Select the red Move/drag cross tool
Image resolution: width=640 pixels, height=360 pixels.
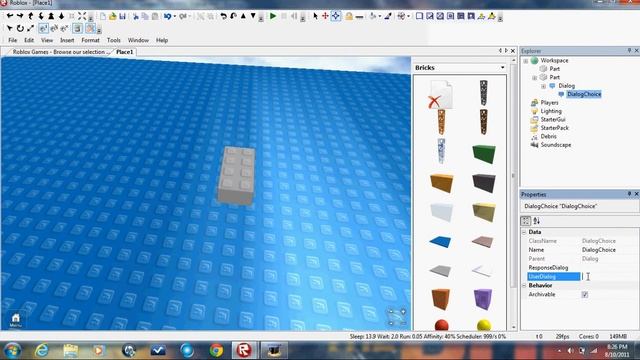pos(325,16)
